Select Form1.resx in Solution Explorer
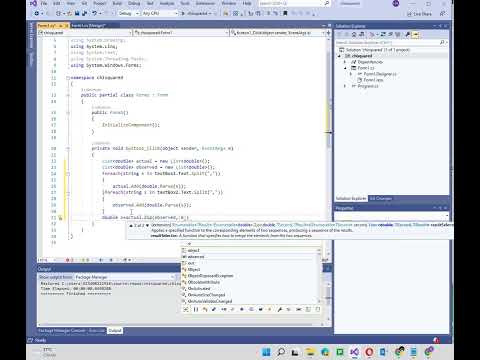This screenshot has width=480, height=360. (370, 80)
